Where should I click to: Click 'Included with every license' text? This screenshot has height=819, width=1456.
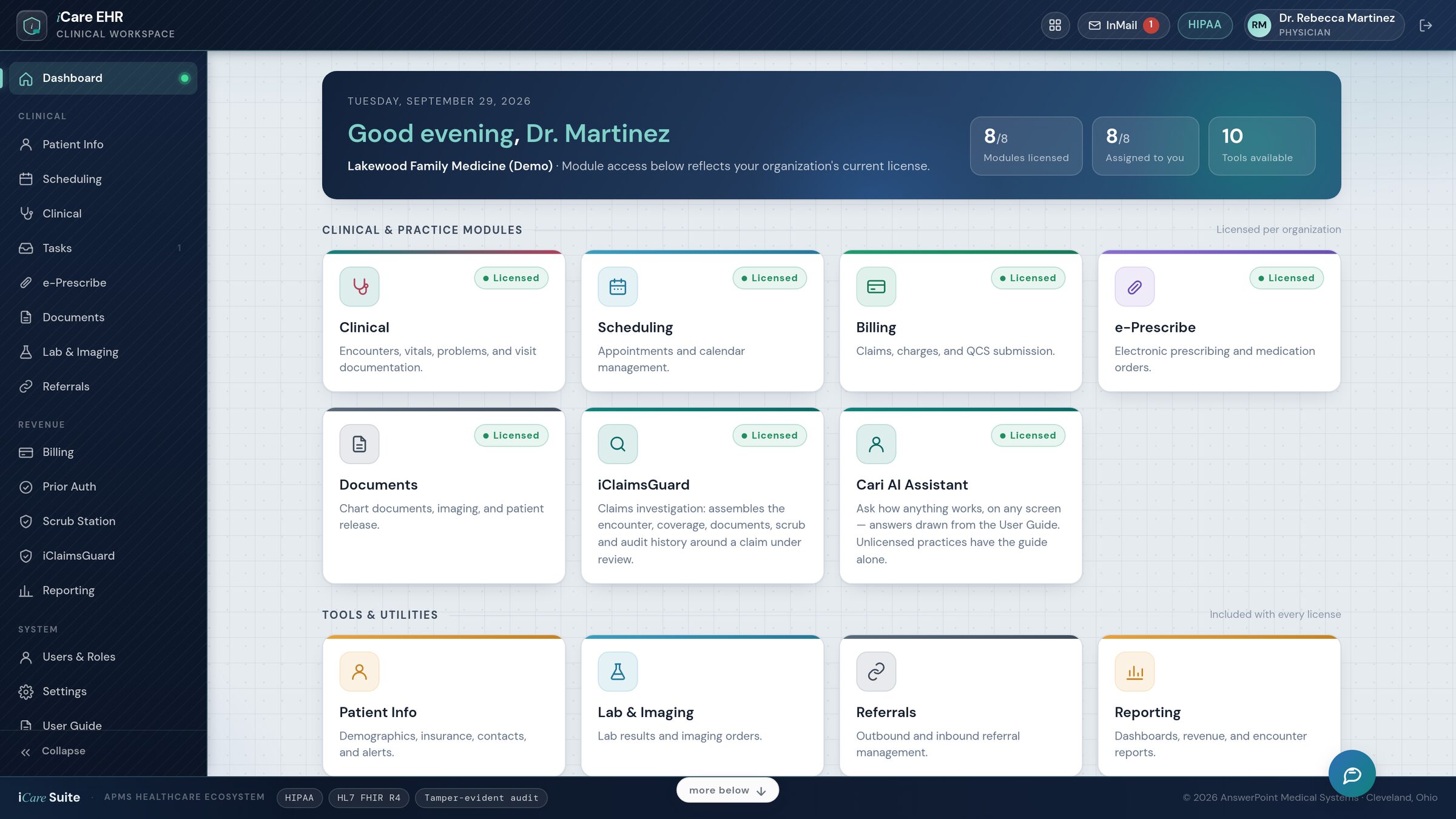[1275, 615]
